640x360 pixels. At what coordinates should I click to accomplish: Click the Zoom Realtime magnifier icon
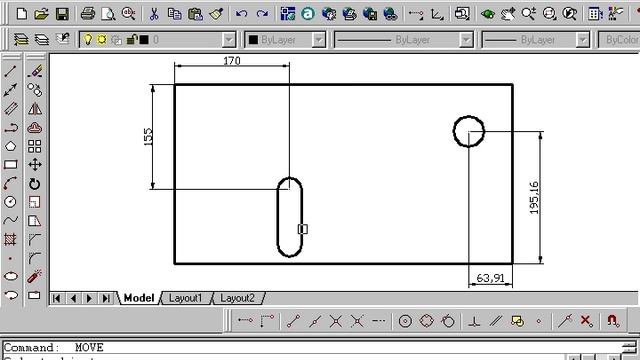[528, 14]
